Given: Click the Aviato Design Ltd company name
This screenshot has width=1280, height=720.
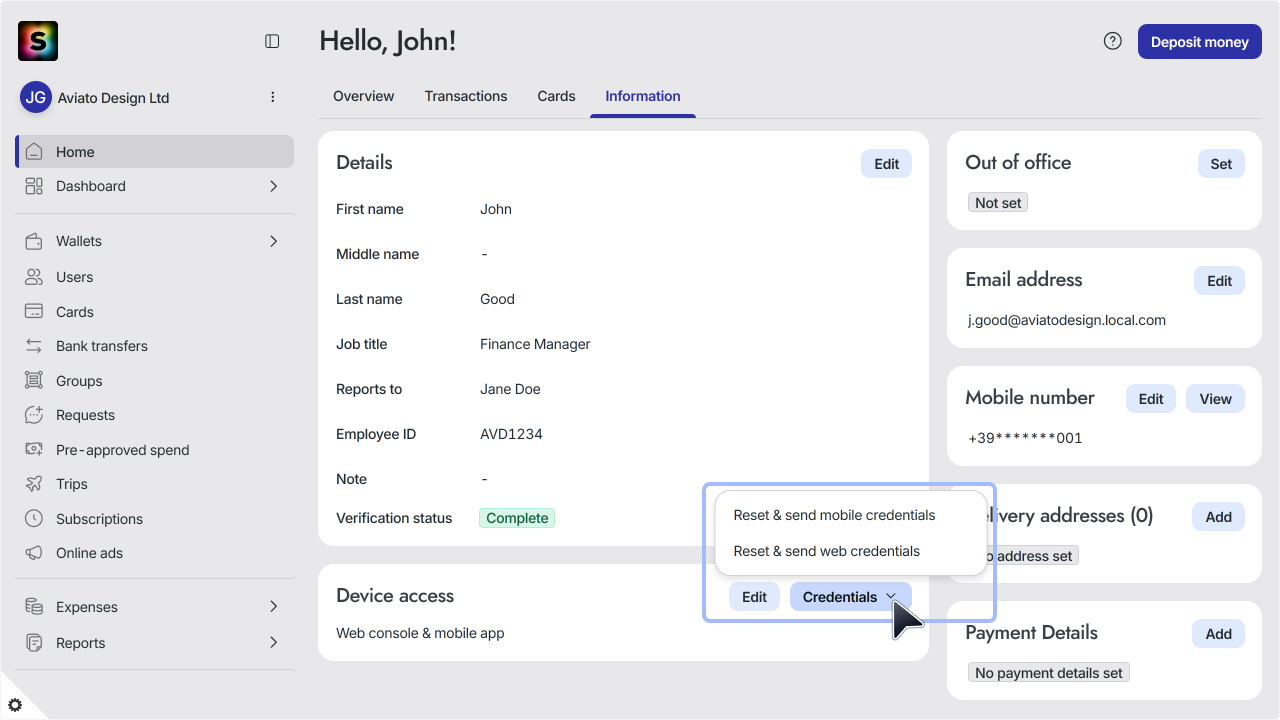Looking at the screenshot, I should coord(113,98).
